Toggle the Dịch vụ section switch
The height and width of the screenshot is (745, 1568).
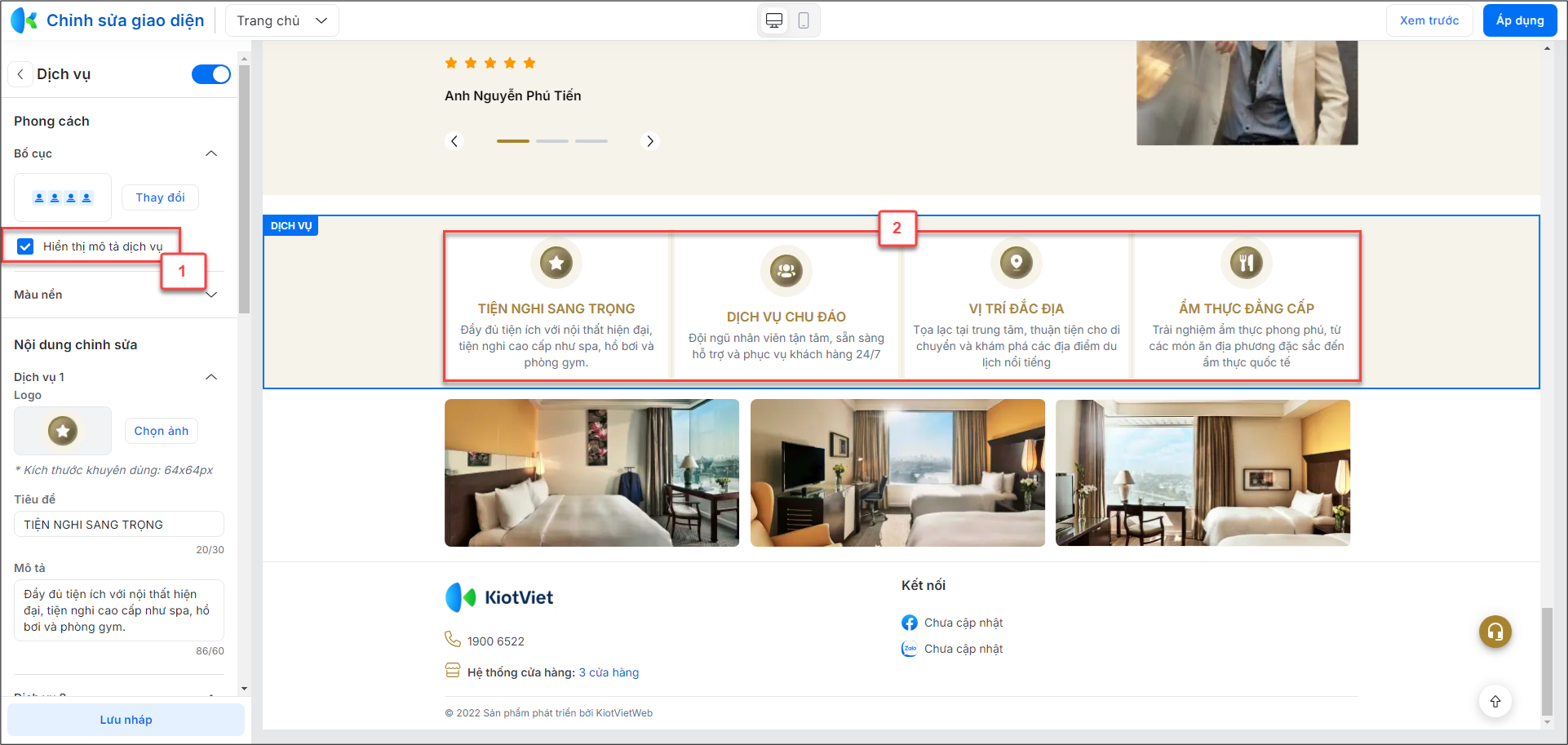[x=211, y=74]
